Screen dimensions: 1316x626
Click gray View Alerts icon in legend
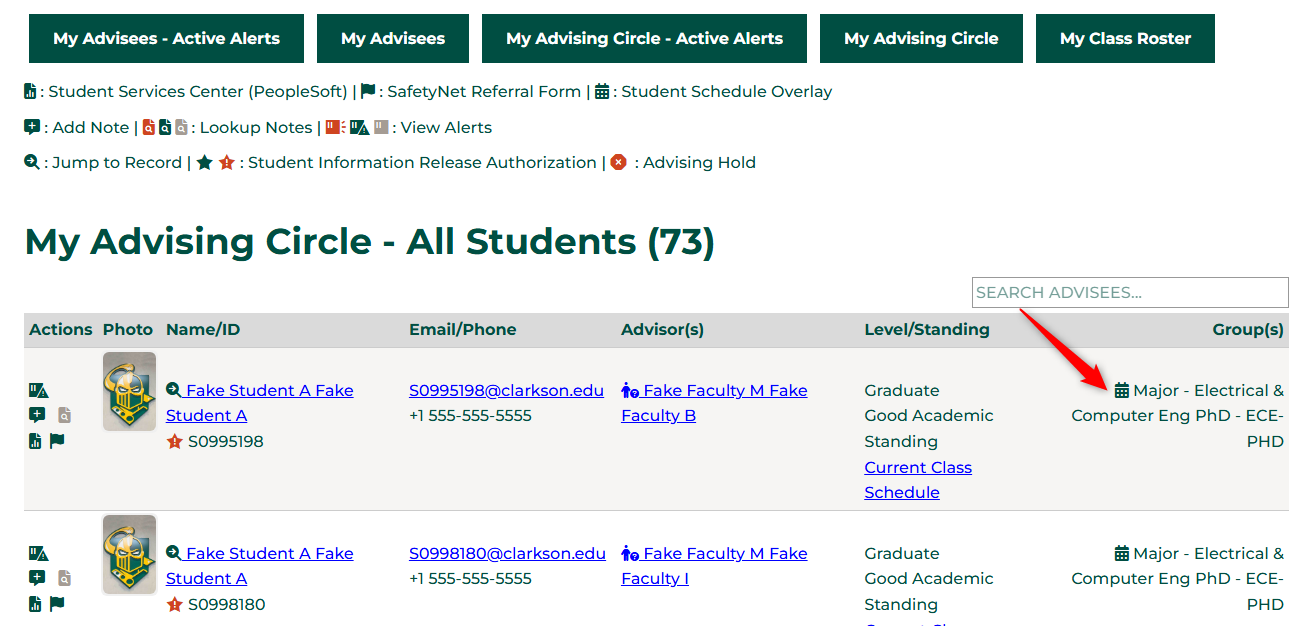click(381, 127)
